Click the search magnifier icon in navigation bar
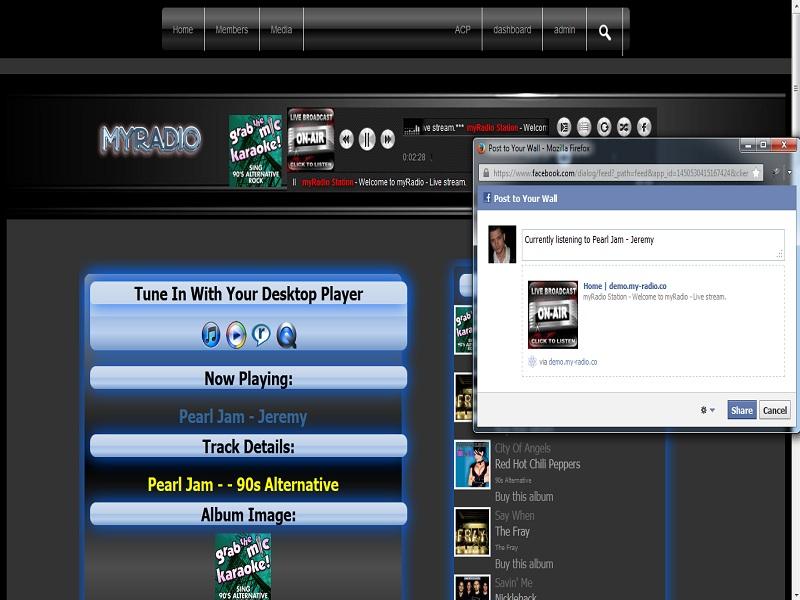The width and height of the screenshot is (800, 600). click(605, 33)
